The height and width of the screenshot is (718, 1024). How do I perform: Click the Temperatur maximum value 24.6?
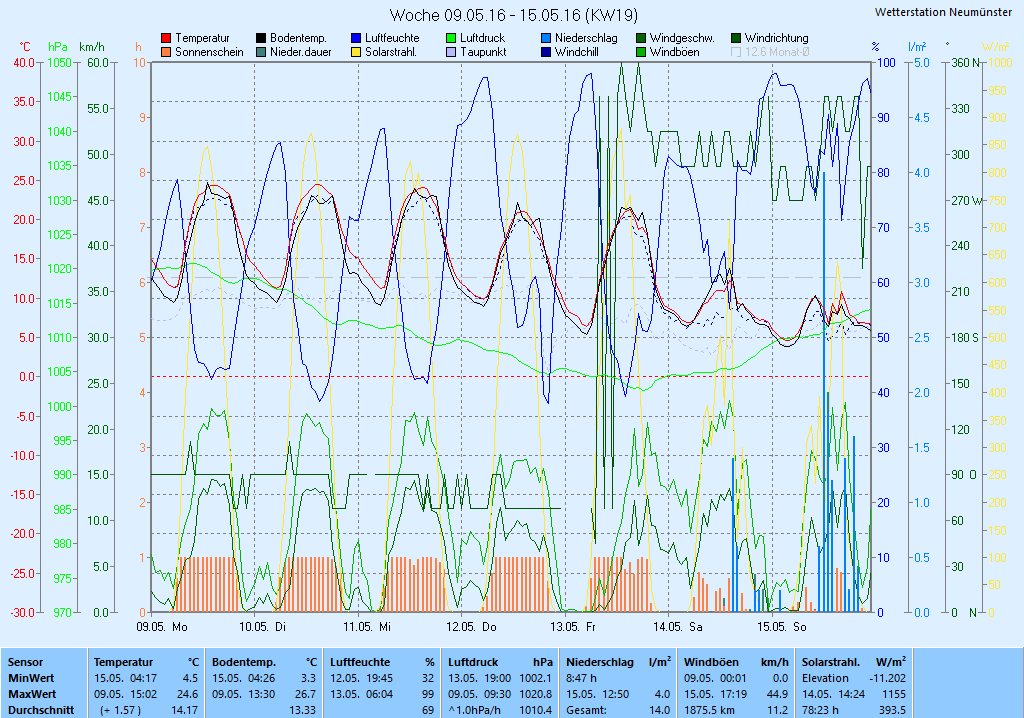(187, 694)
